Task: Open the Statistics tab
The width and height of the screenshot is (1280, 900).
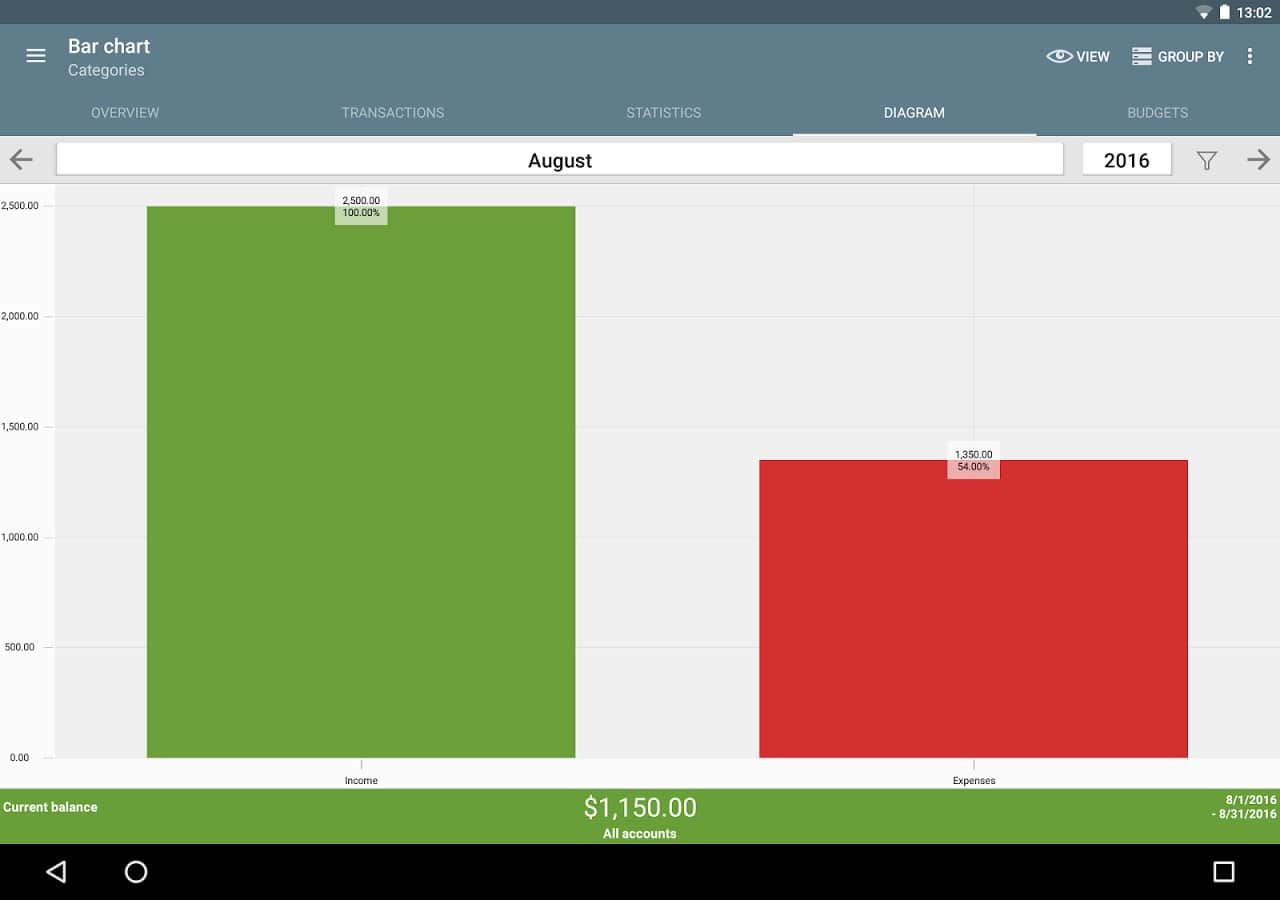Action: (663, 113)
